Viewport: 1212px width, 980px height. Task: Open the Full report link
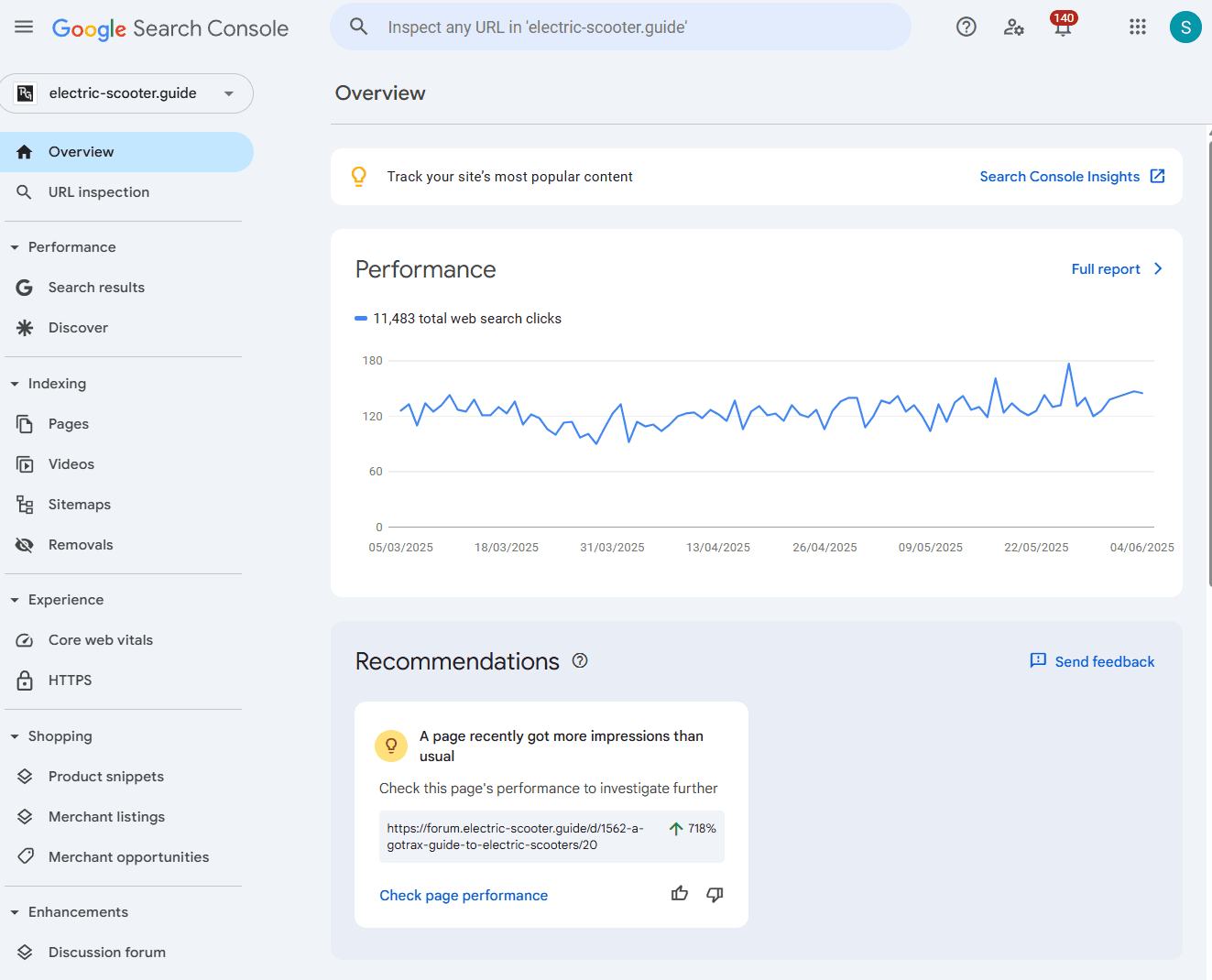(1116, 269)
